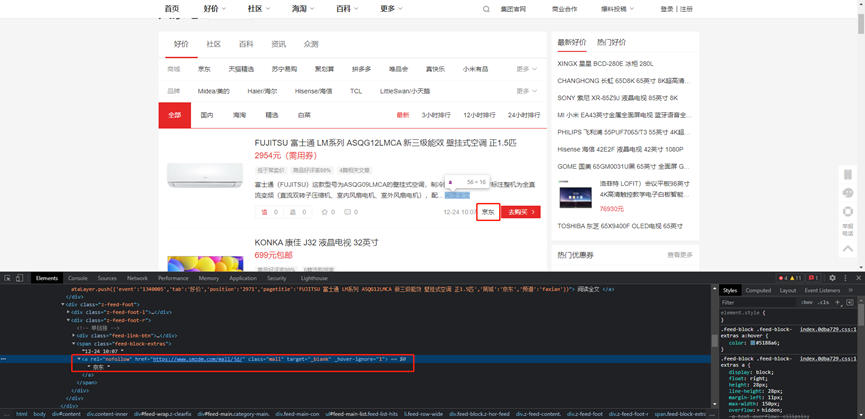Viewport: 865px width, 419px height.
Task: Open the 好价 dropdown in the top navigation
Action: pos(215,9)
